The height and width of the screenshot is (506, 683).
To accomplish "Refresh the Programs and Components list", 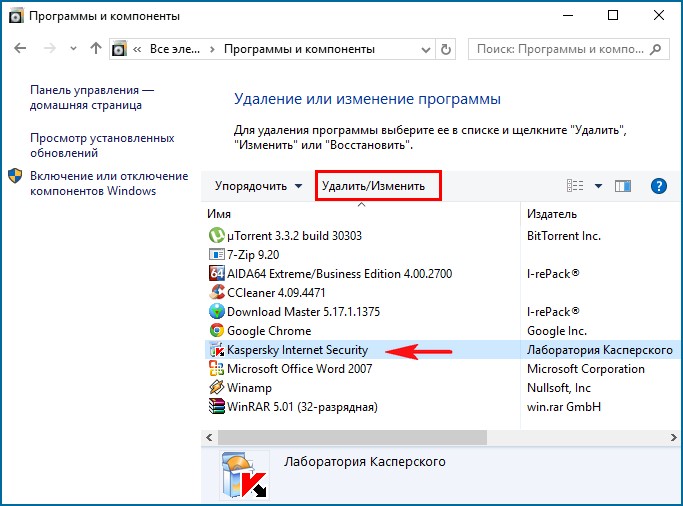I will tap(446, 49).
